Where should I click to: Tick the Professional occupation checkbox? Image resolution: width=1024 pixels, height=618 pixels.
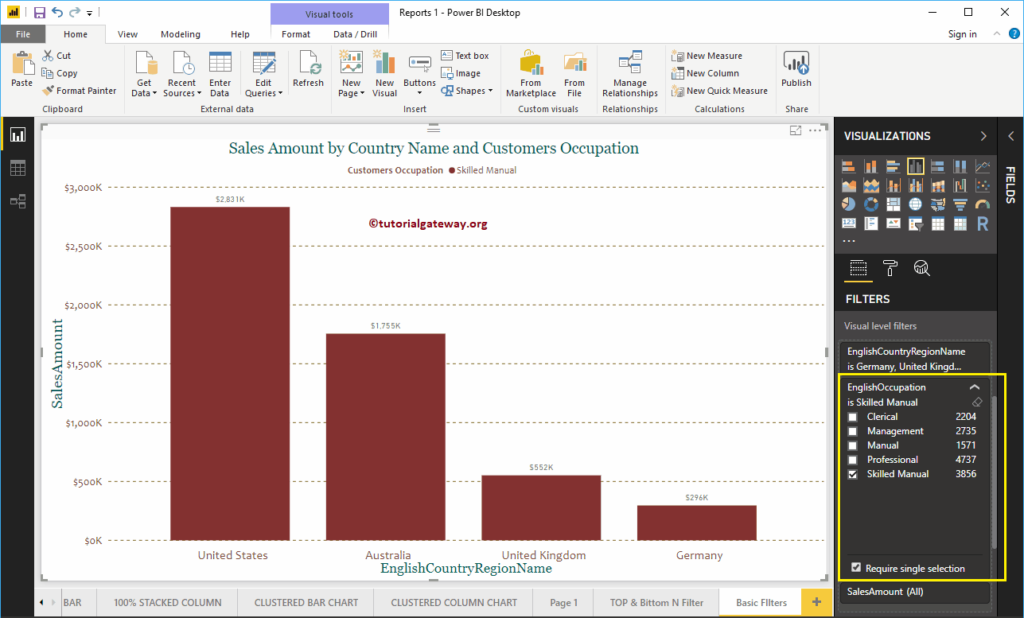click(x=852, y=460)
